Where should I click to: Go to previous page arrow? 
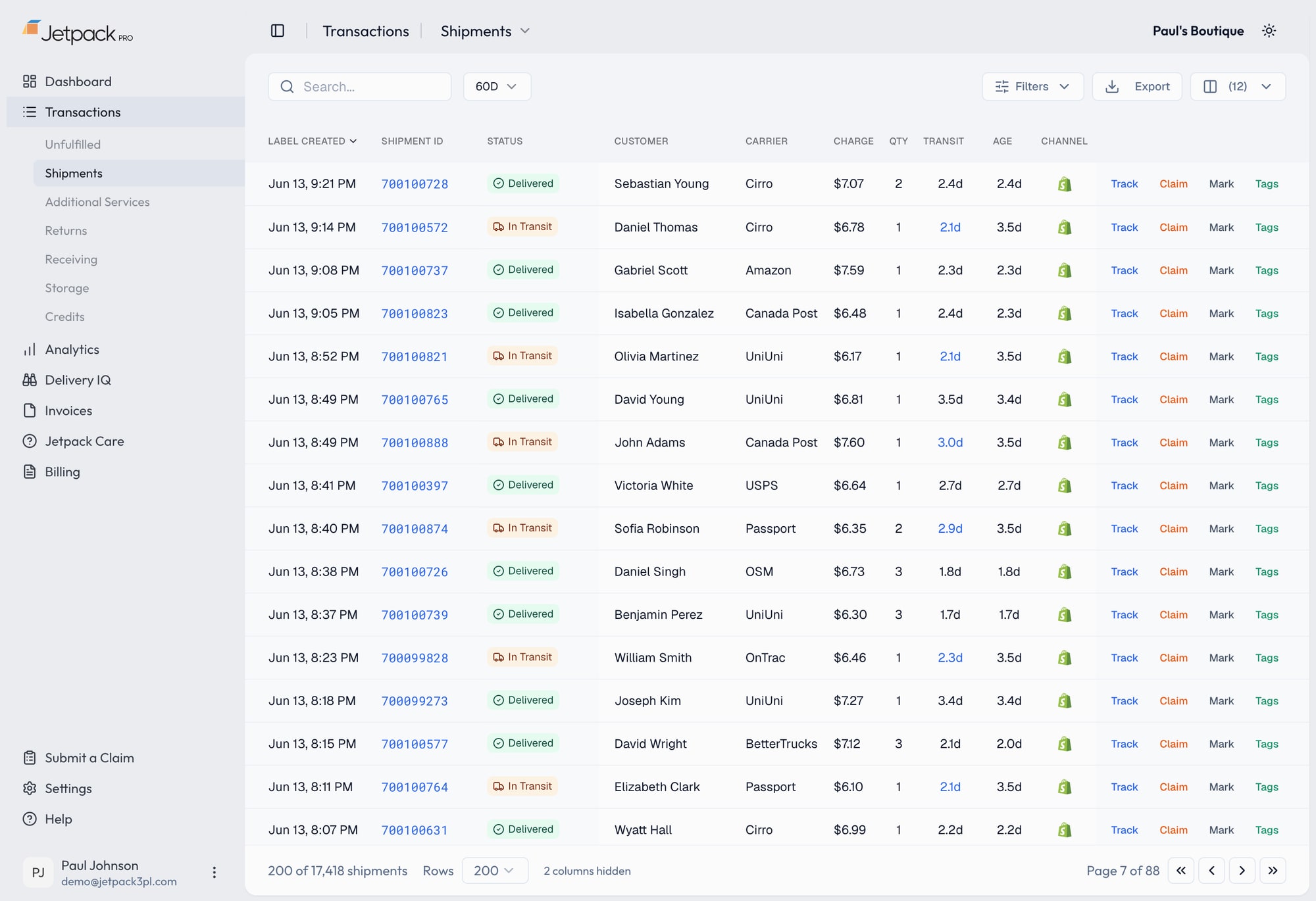1211,871
